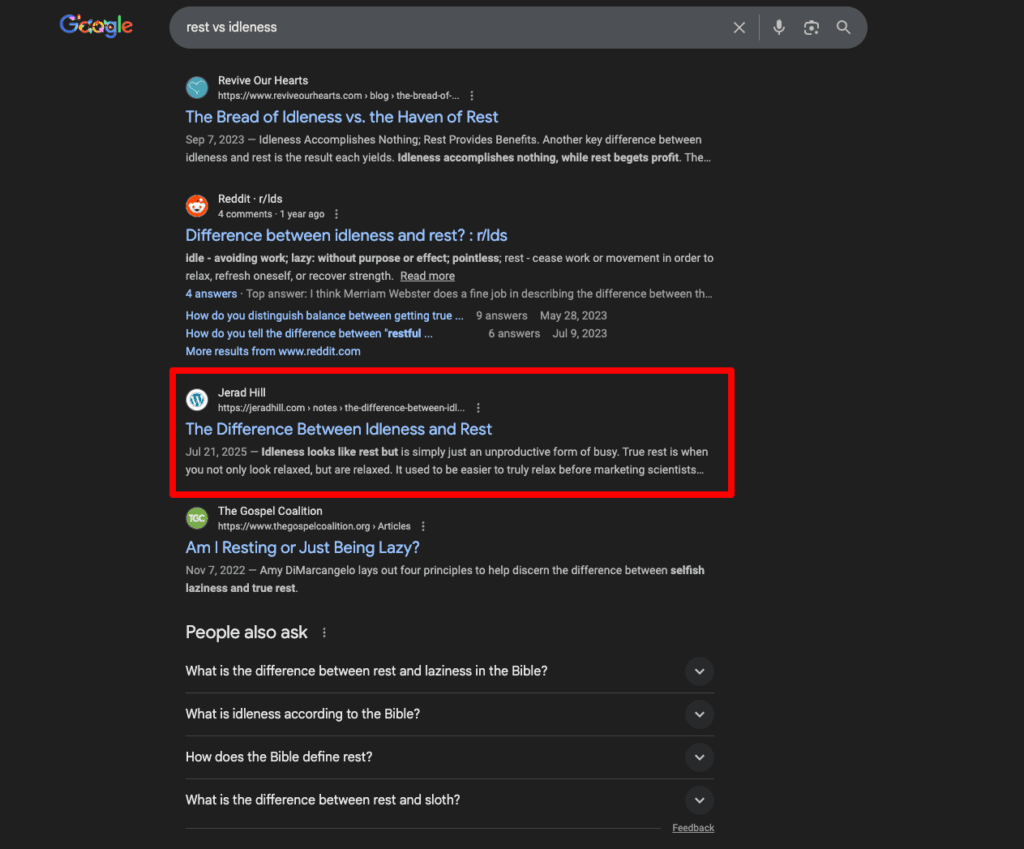Open 'The Difference Between Idleness and Rest' result
1024x849 pixels.
pyautogui.click(x=338, y=428)
